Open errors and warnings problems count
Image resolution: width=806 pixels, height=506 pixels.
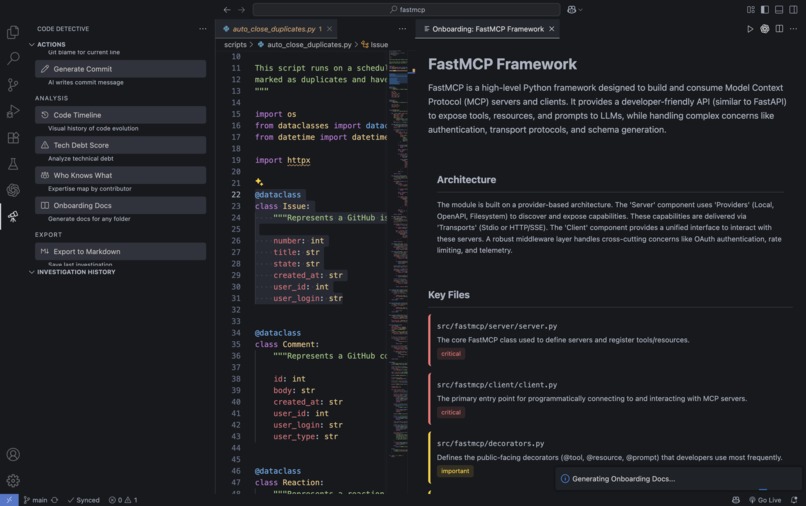[x=123, y=500]
